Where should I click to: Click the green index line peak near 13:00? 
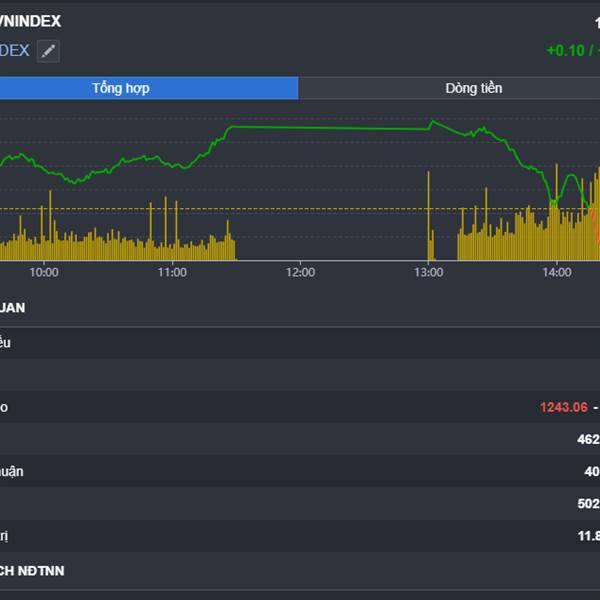coord(432,122)
